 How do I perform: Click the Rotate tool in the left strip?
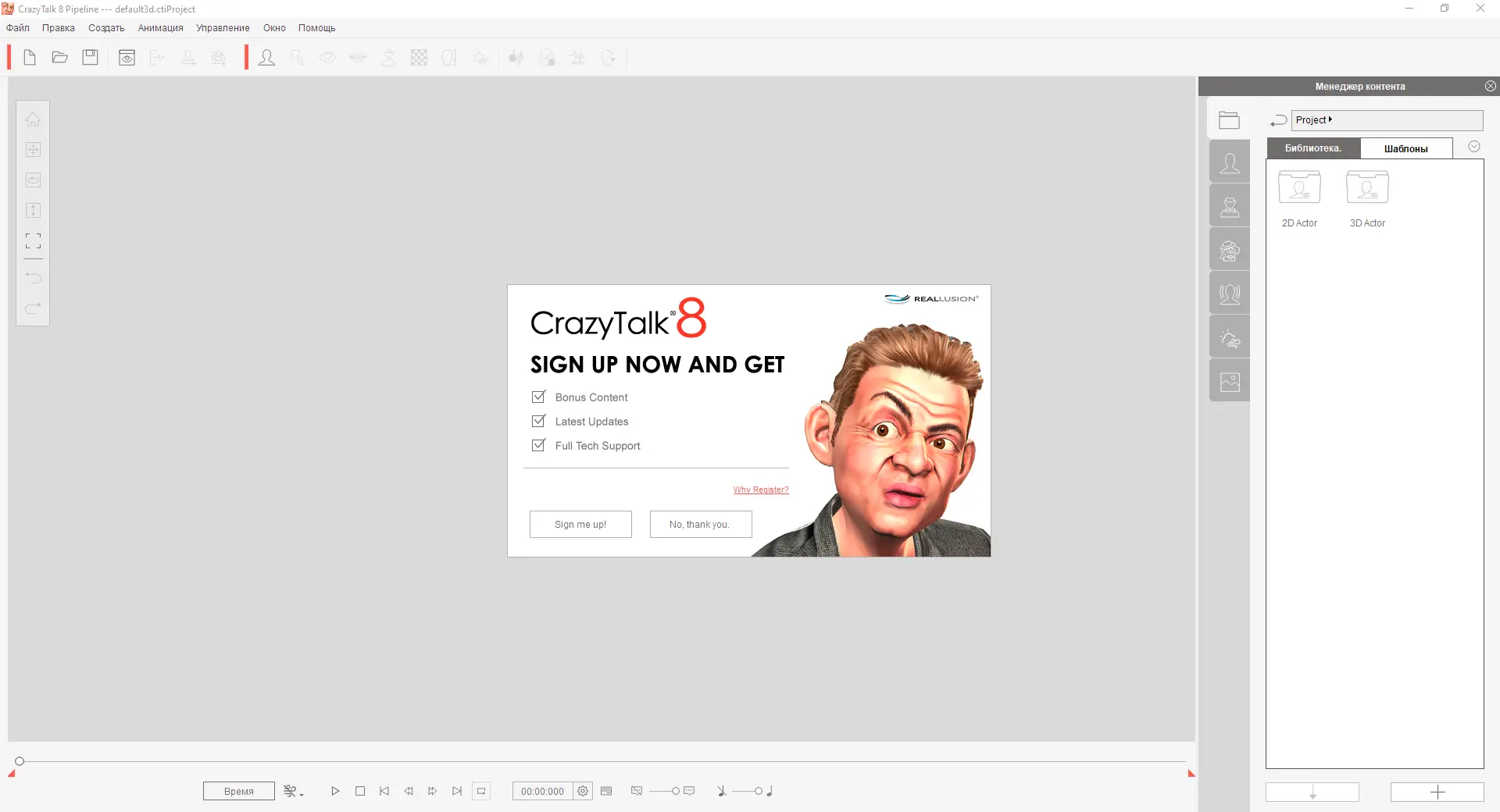(x=33, y=180)
